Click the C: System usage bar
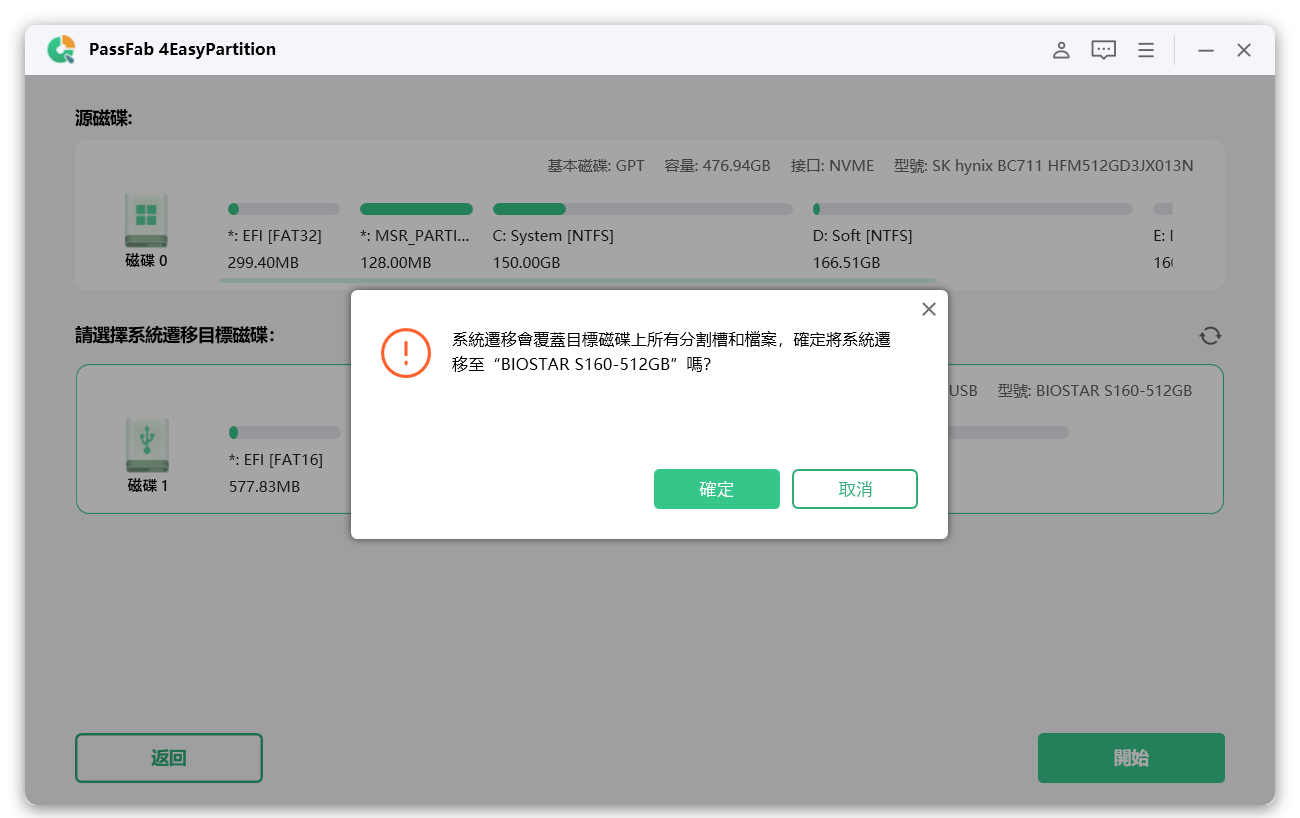The image size is (1300, 818). point(642,209)
